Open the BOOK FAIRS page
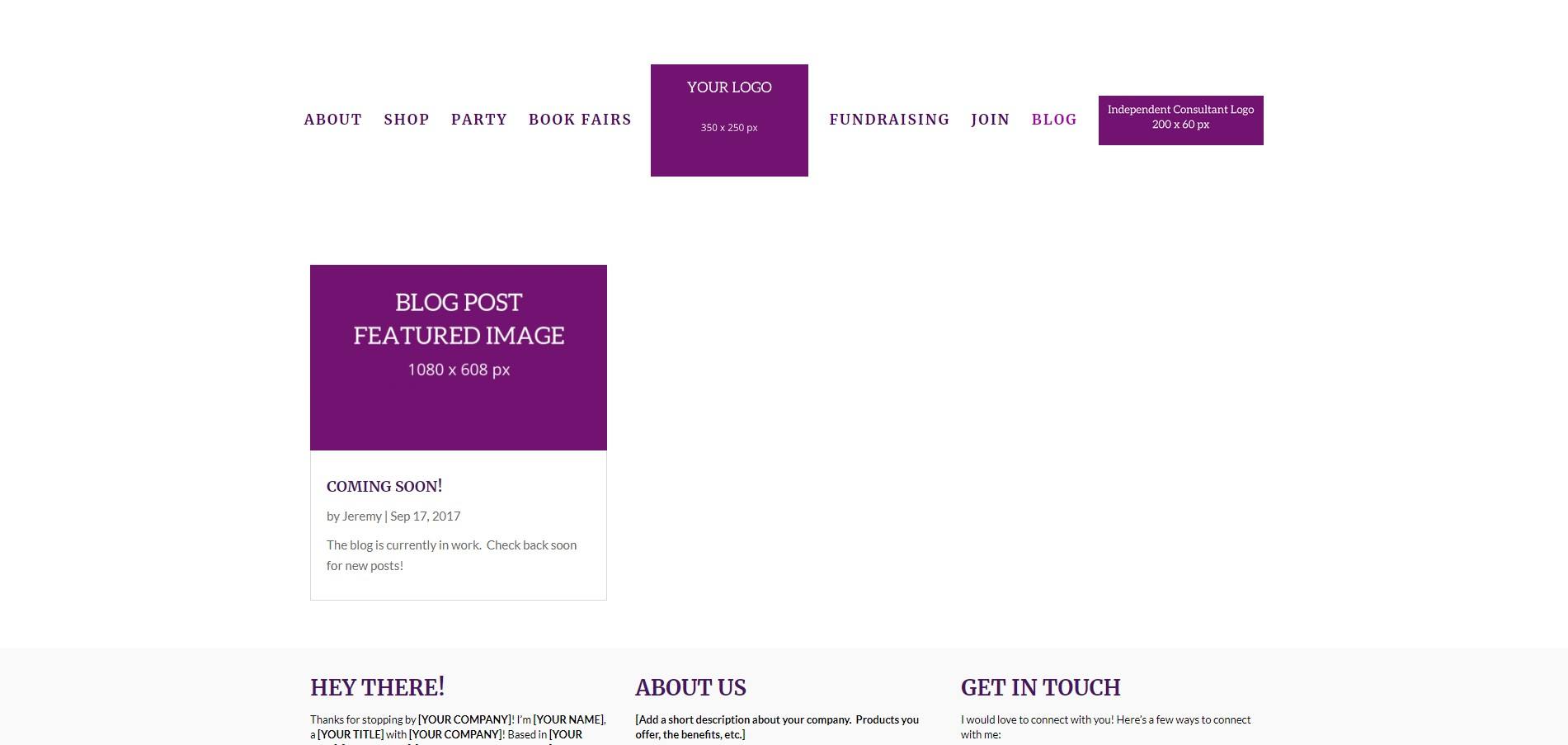Image resolution: width=1568 pixels, height=745 pixels. click(x=580, y=120)
